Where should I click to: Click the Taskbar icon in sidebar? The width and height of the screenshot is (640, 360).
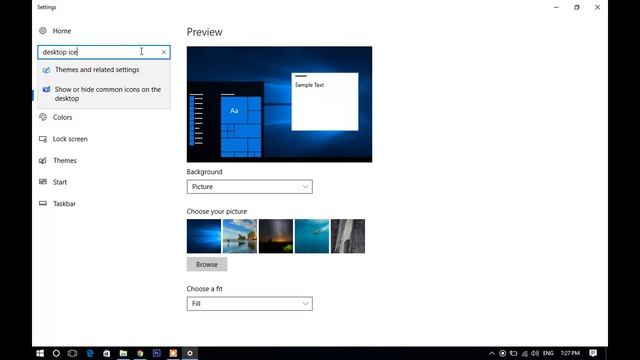pyautogui.click(x=43, y=203)
